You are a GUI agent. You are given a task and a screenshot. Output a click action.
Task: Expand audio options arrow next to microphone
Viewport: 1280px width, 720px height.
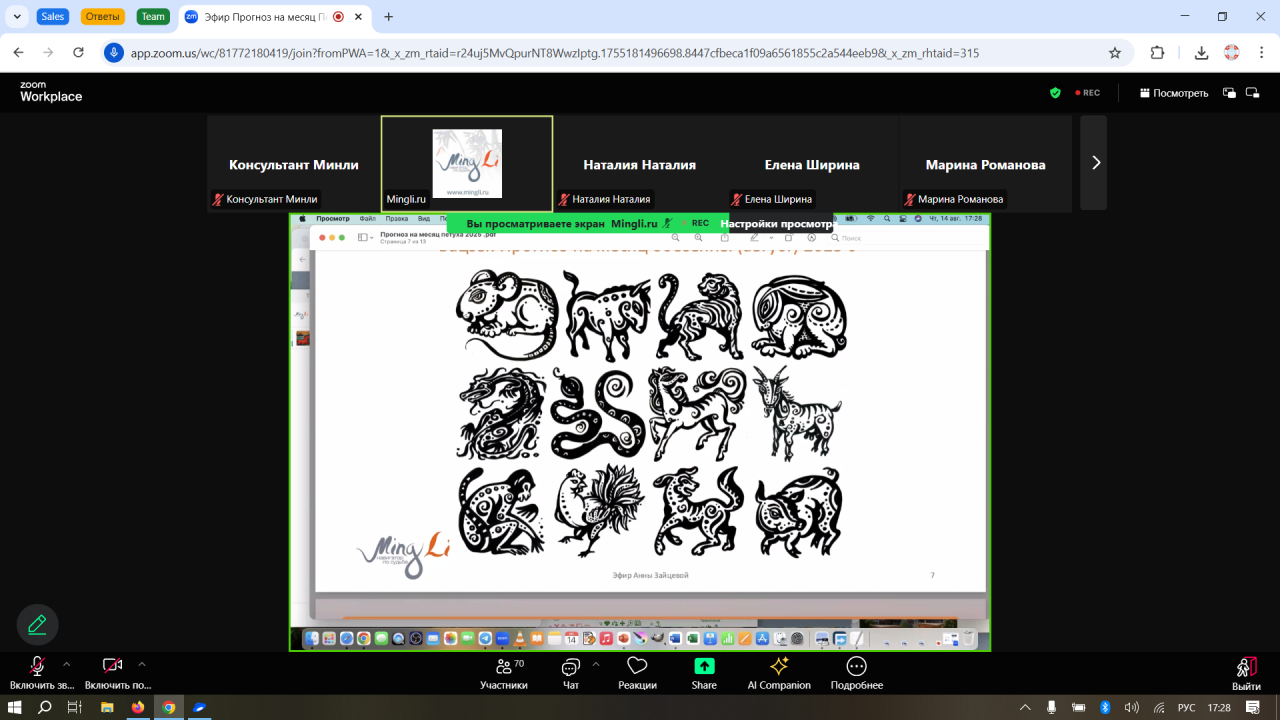(67, 663)
